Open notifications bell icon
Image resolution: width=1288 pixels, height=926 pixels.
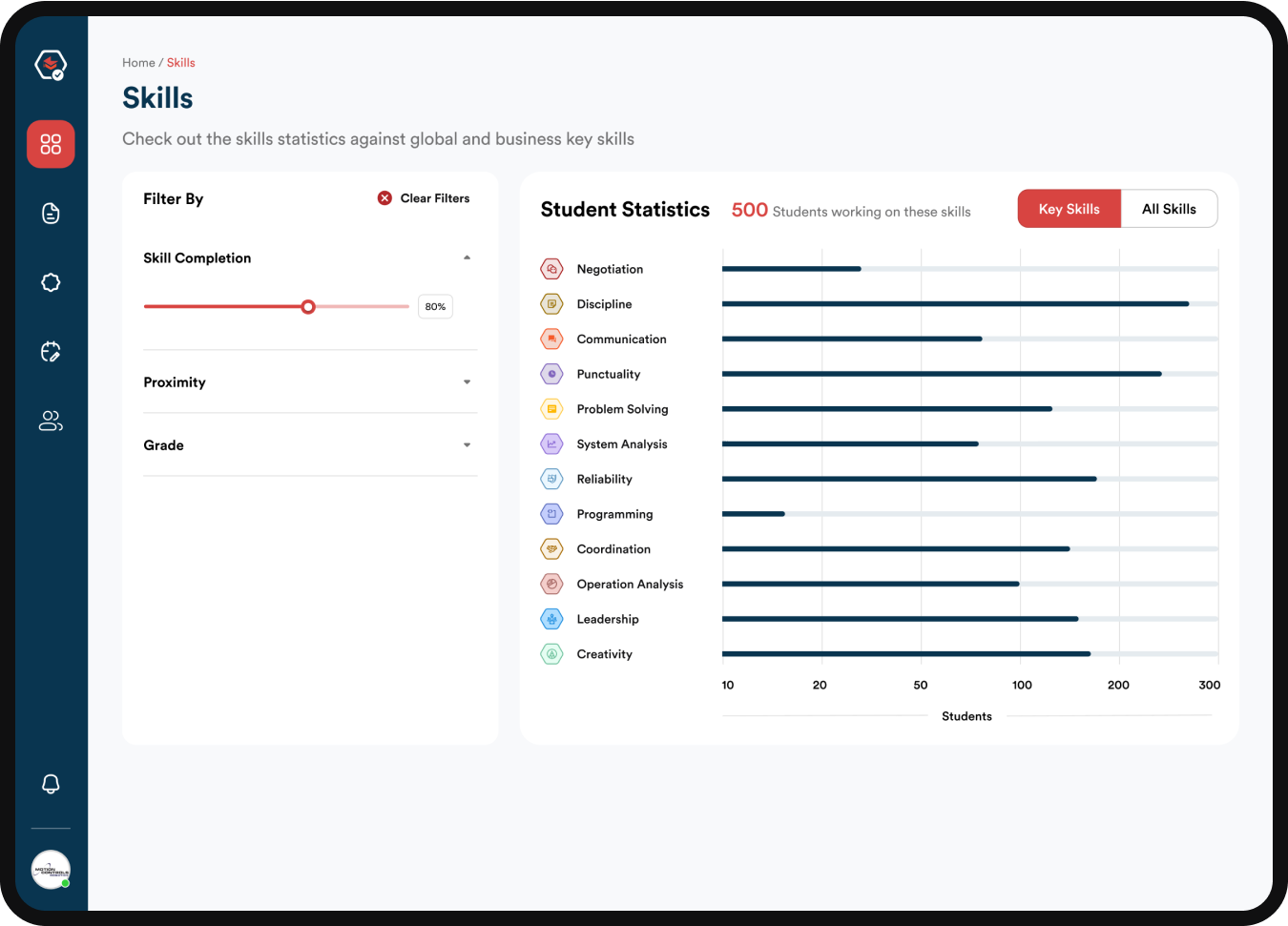51,784
